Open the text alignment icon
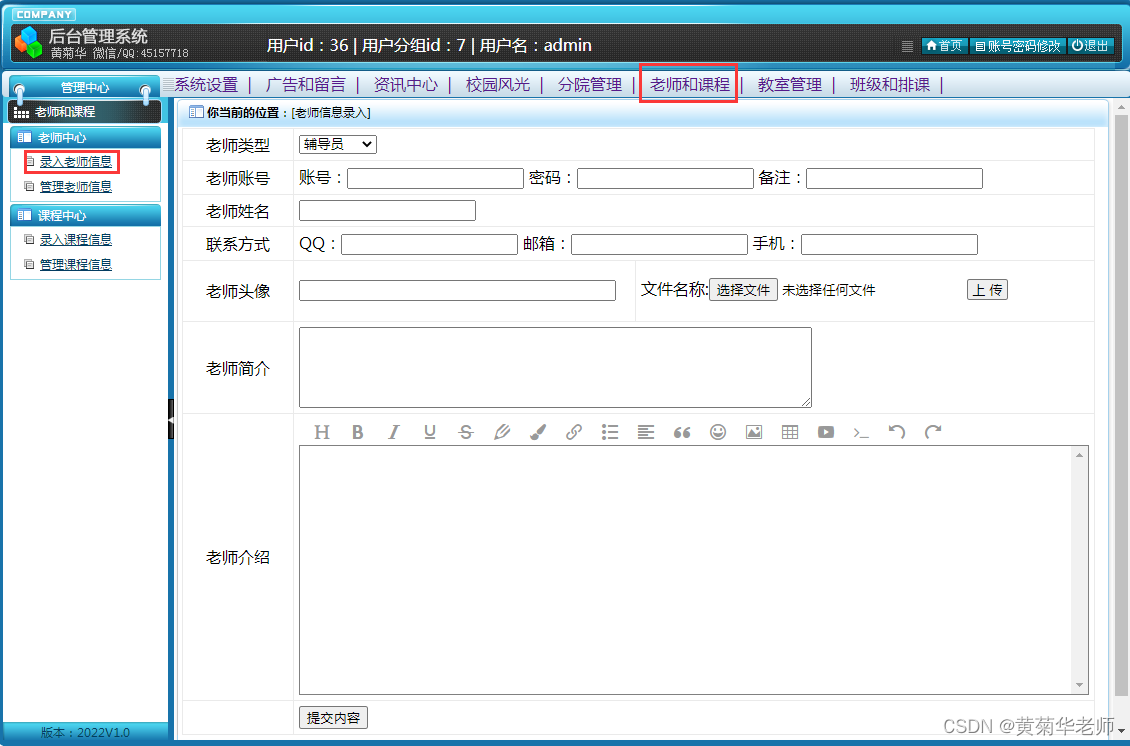This screenshot has height=746, width=1130. (646, 432)
